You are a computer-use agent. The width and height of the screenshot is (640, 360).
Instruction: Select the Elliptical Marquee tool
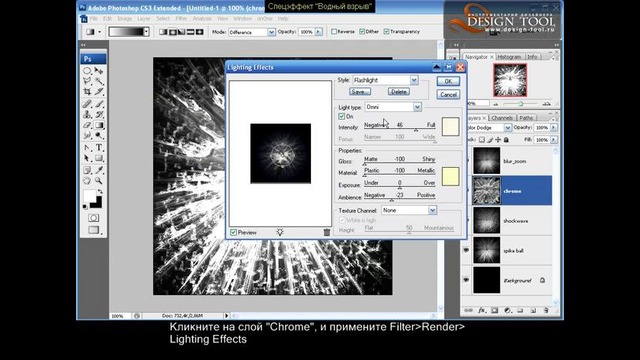click(87, 71)
